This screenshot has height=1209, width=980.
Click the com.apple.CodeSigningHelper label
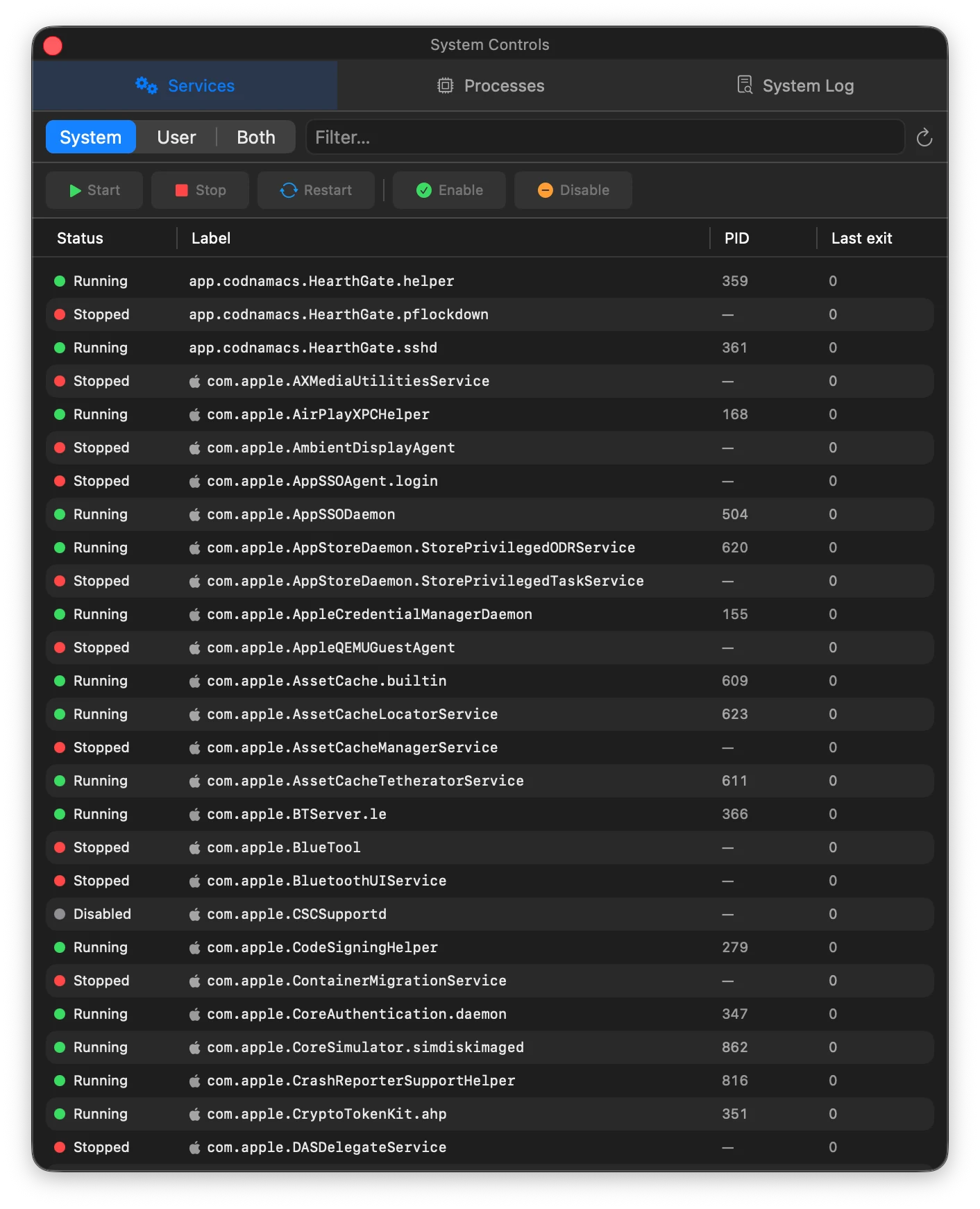click(323, 947)
